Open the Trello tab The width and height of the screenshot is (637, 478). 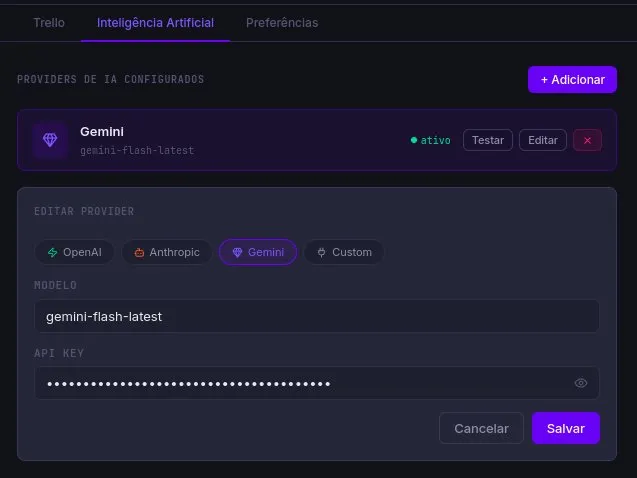pos(49,23)
